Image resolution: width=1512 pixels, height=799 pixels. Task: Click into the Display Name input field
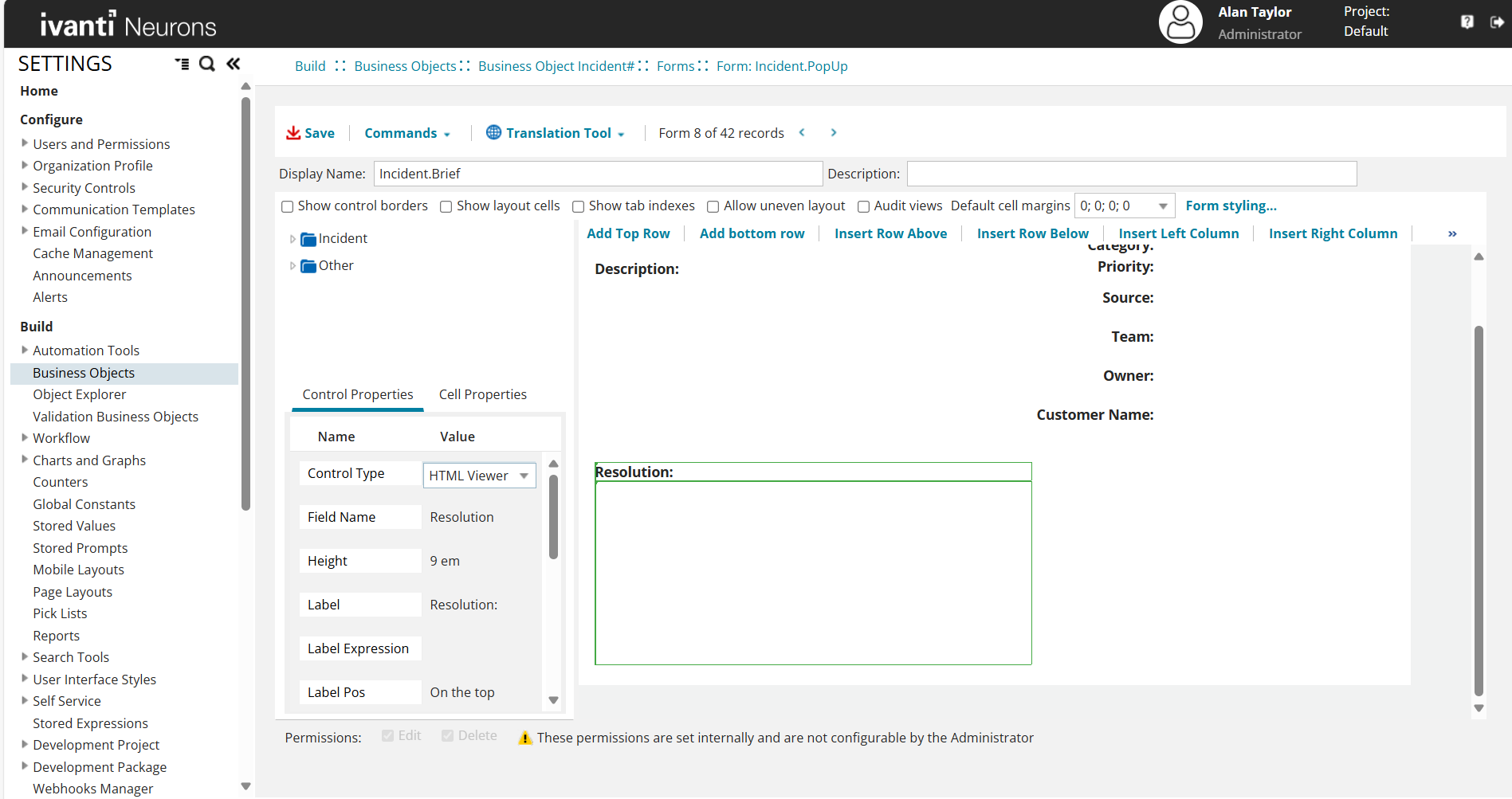pos(598,174)
